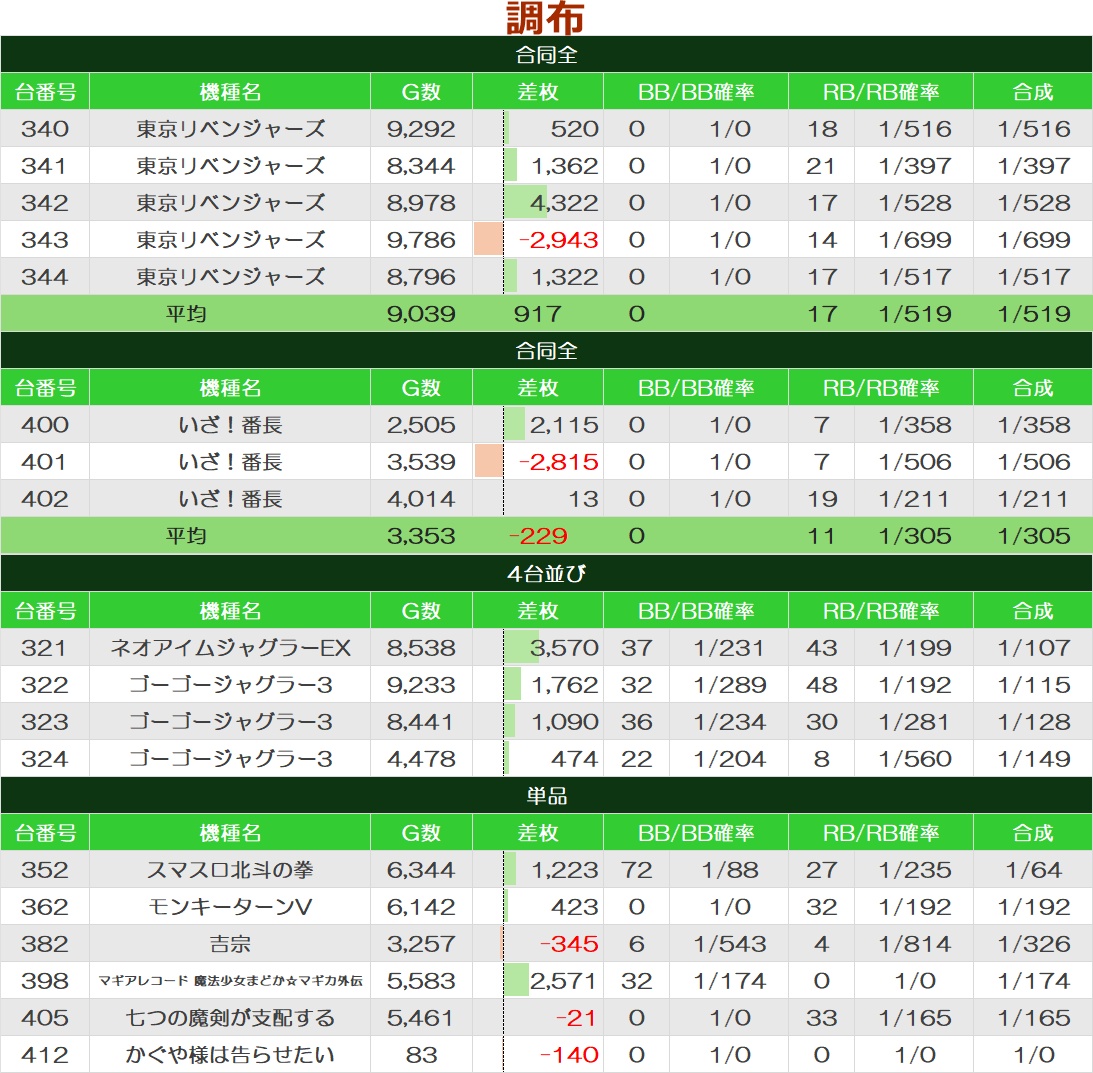Select G数 8,796 in row 344
The width and height of the screenshot is (1093, 1073).
(421, 277)
